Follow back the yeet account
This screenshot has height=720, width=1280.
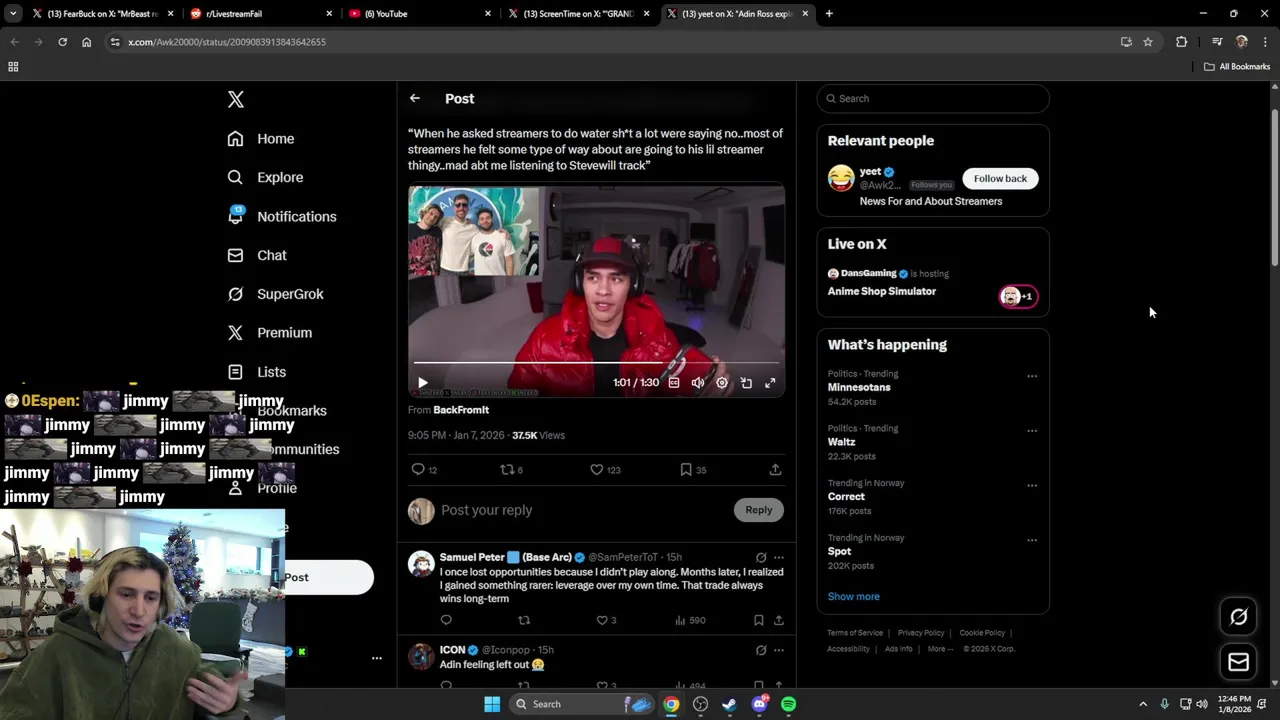1000,178
